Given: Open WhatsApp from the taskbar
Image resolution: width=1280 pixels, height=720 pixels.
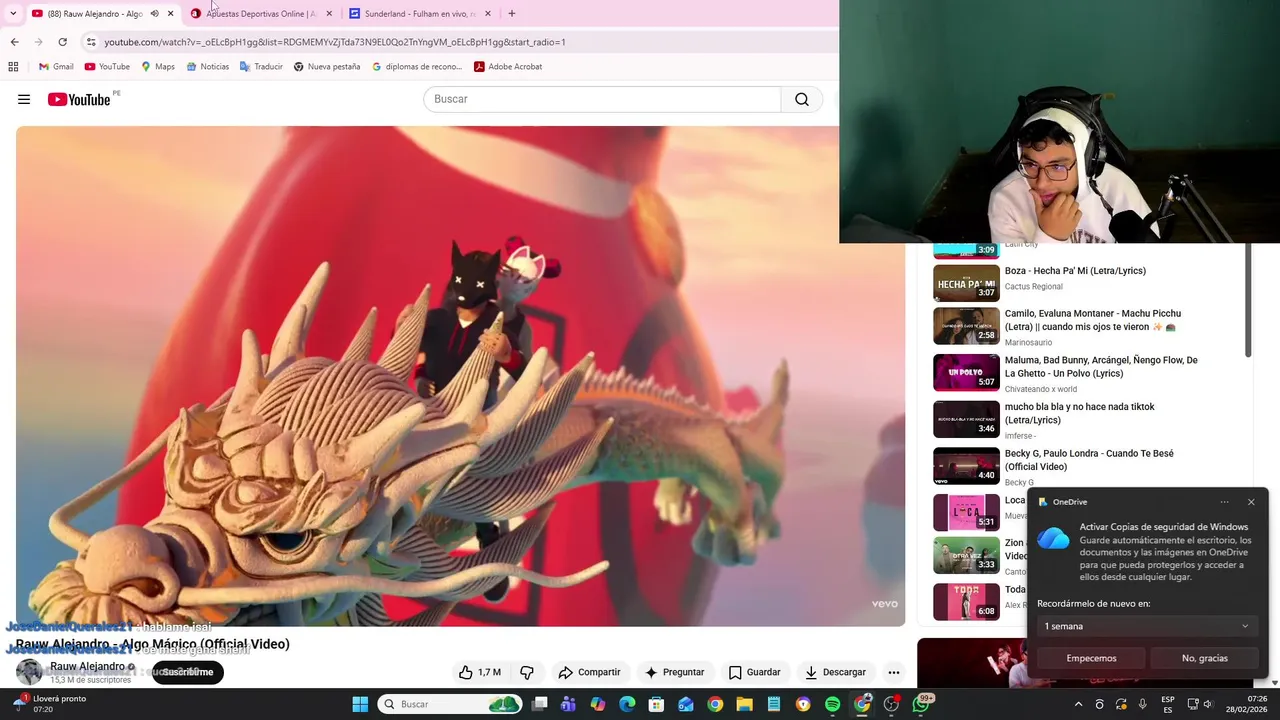Looking at the screenshot, I should (x=921, y=704).
